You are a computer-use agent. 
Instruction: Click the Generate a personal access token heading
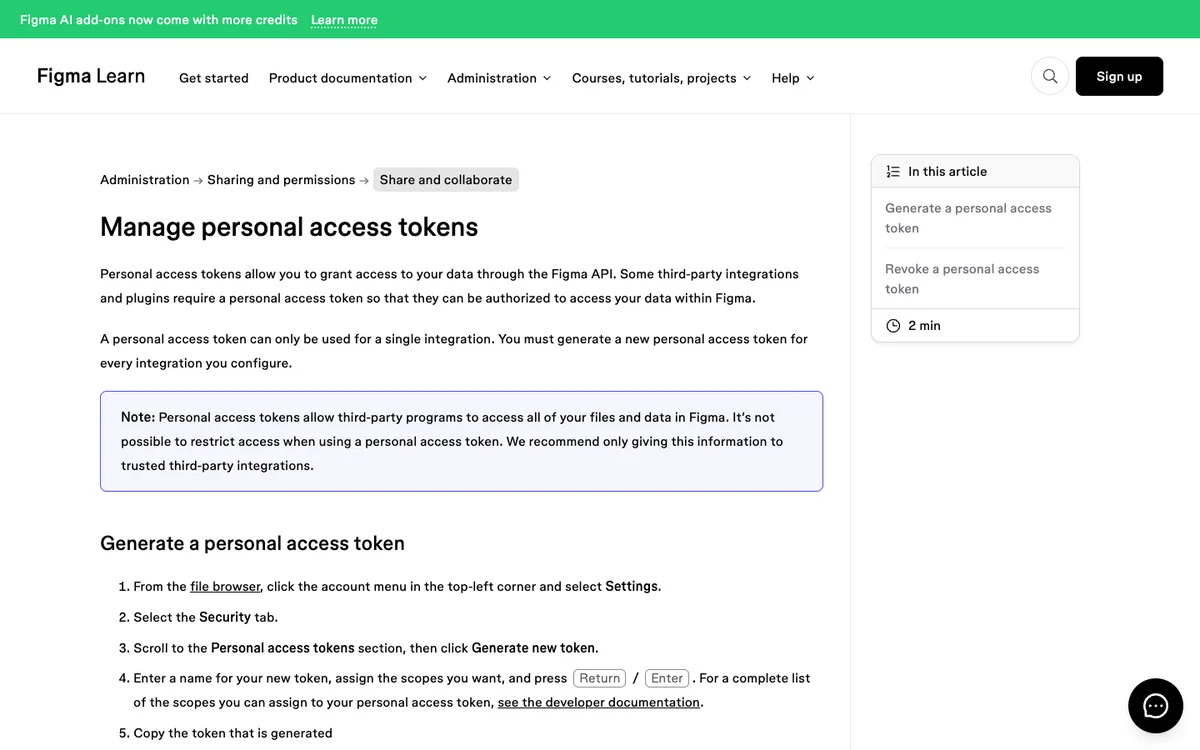tap(252, 543)
